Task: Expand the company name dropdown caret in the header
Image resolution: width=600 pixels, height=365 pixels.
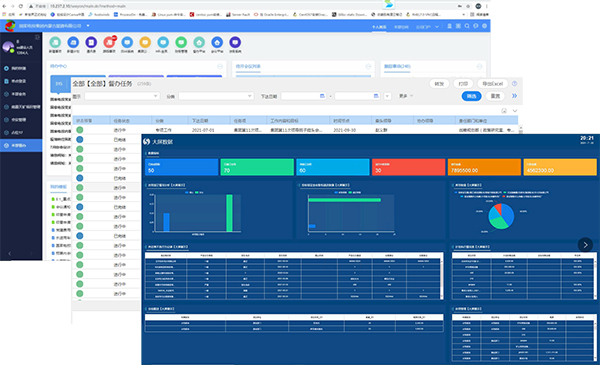Action: click(x=88, y=26)
